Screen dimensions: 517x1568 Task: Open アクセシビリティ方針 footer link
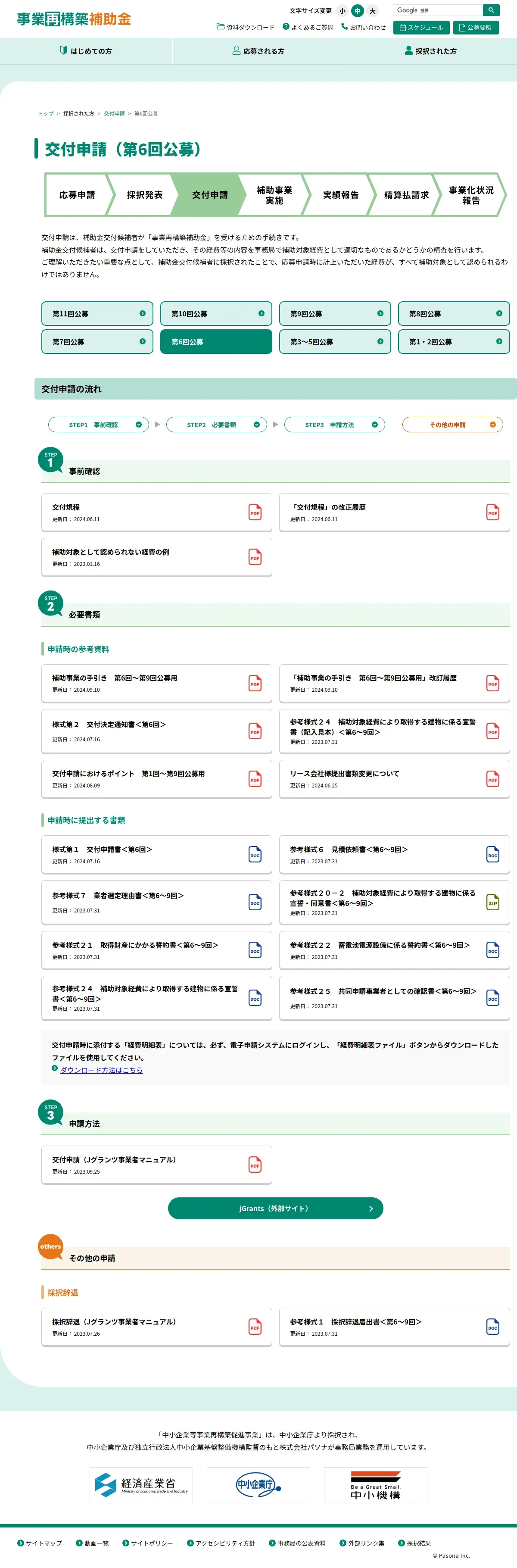[x=221, y=1543]
